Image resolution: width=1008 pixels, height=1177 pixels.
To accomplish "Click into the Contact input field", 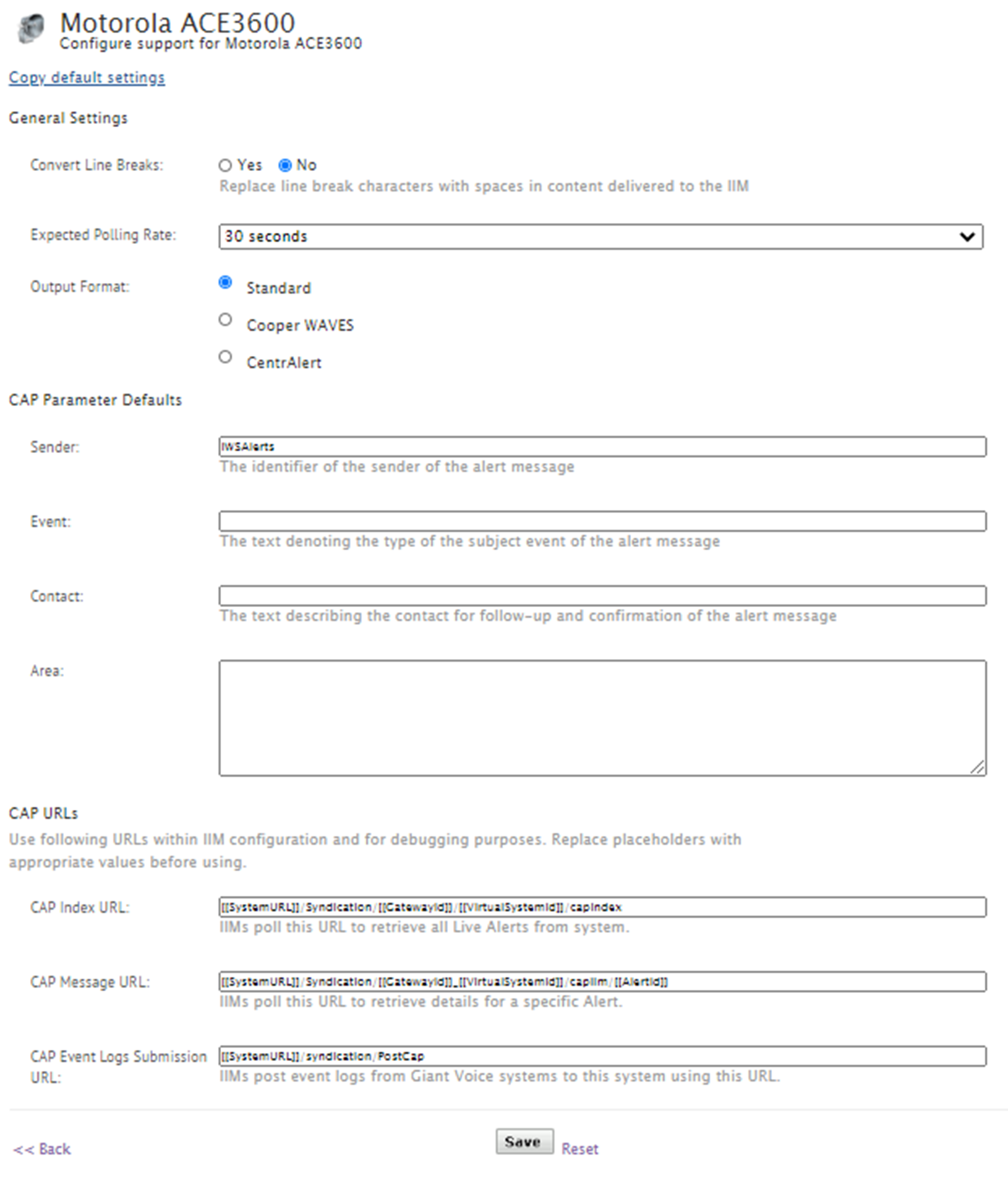I will pyautogui.click(x=603, y=595).
